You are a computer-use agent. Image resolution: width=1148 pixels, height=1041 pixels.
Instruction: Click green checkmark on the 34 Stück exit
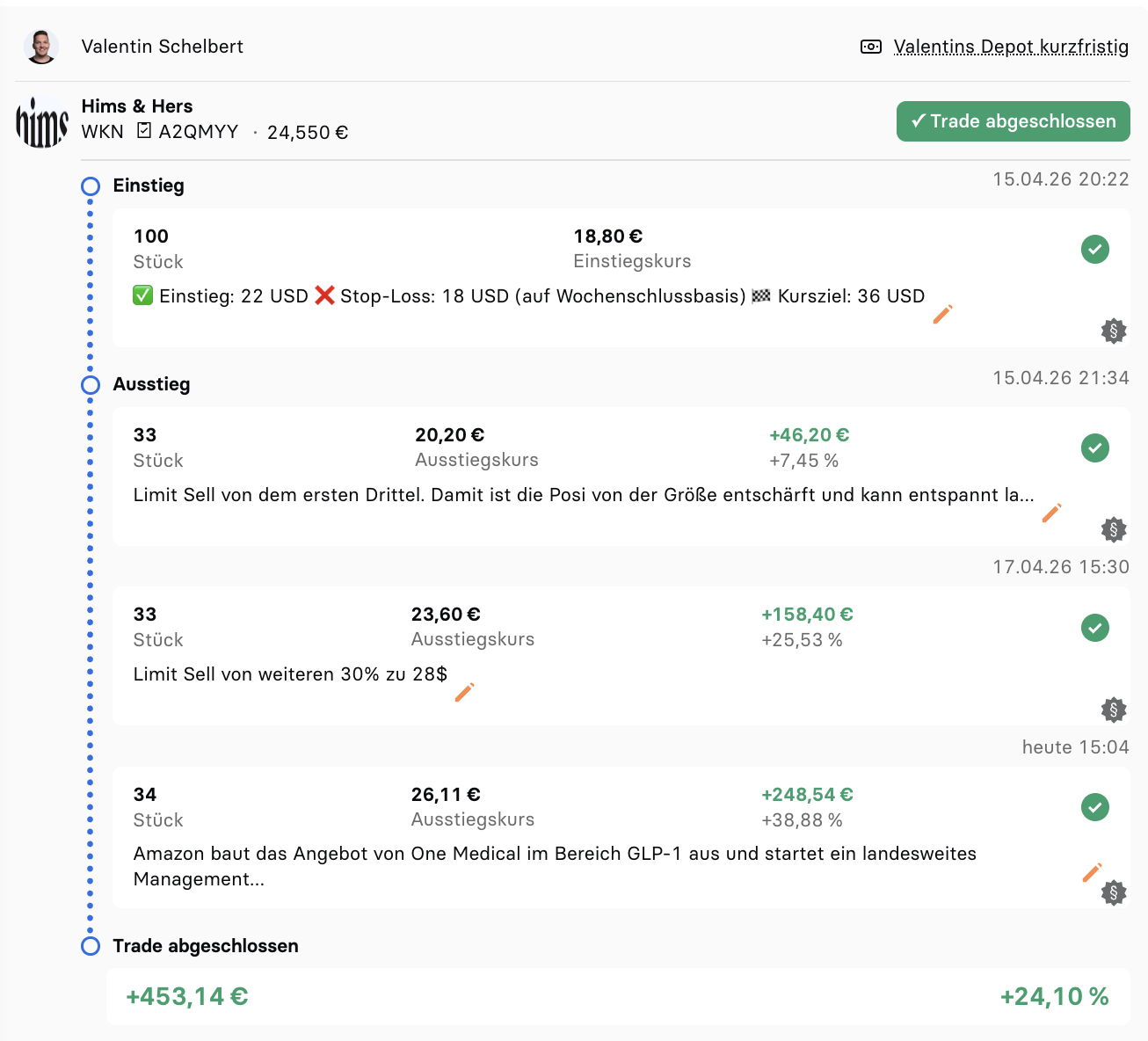[x=1094, y=807]
